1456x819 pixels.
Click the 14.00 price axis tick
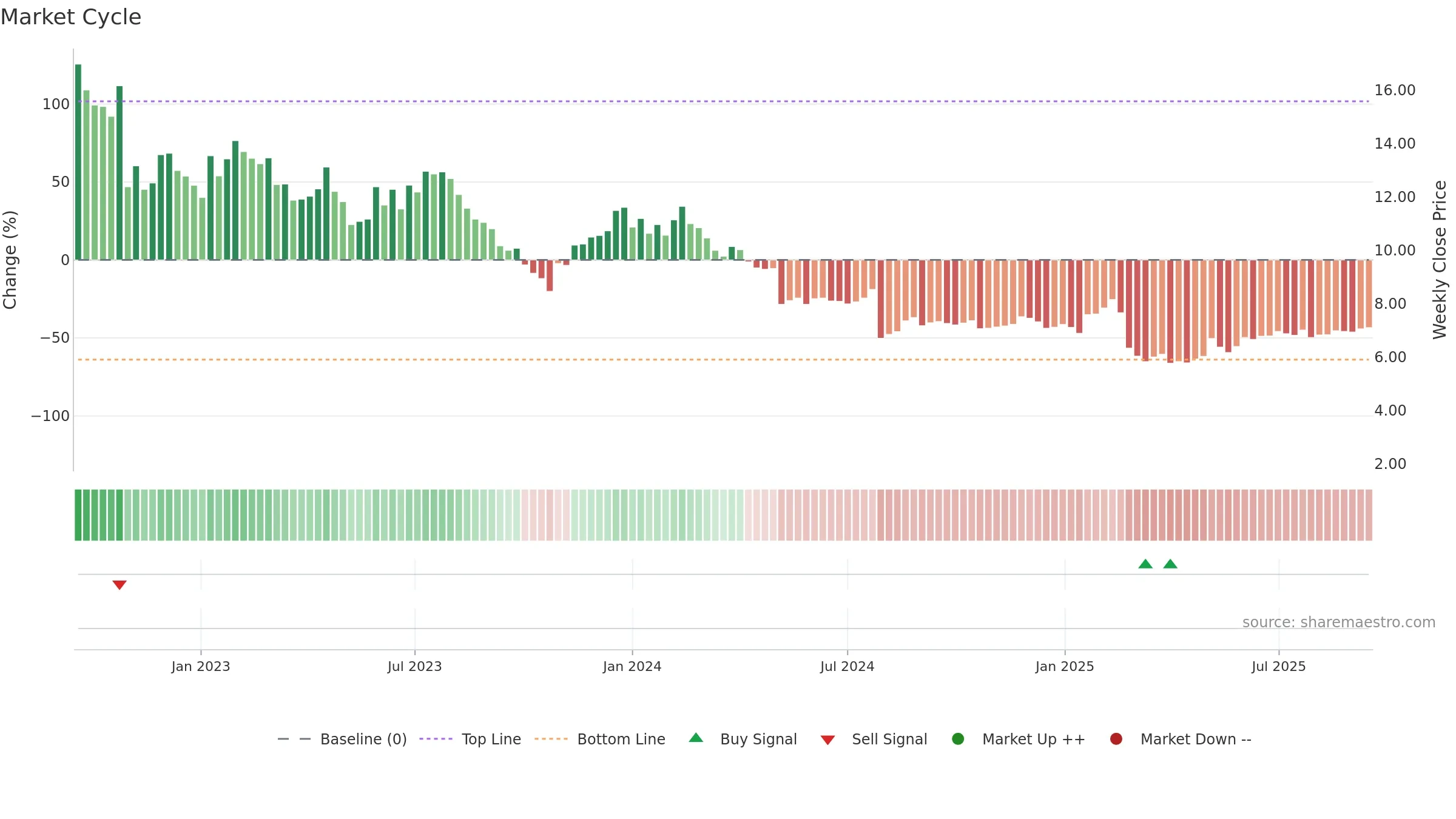(x=1395, y=144)
